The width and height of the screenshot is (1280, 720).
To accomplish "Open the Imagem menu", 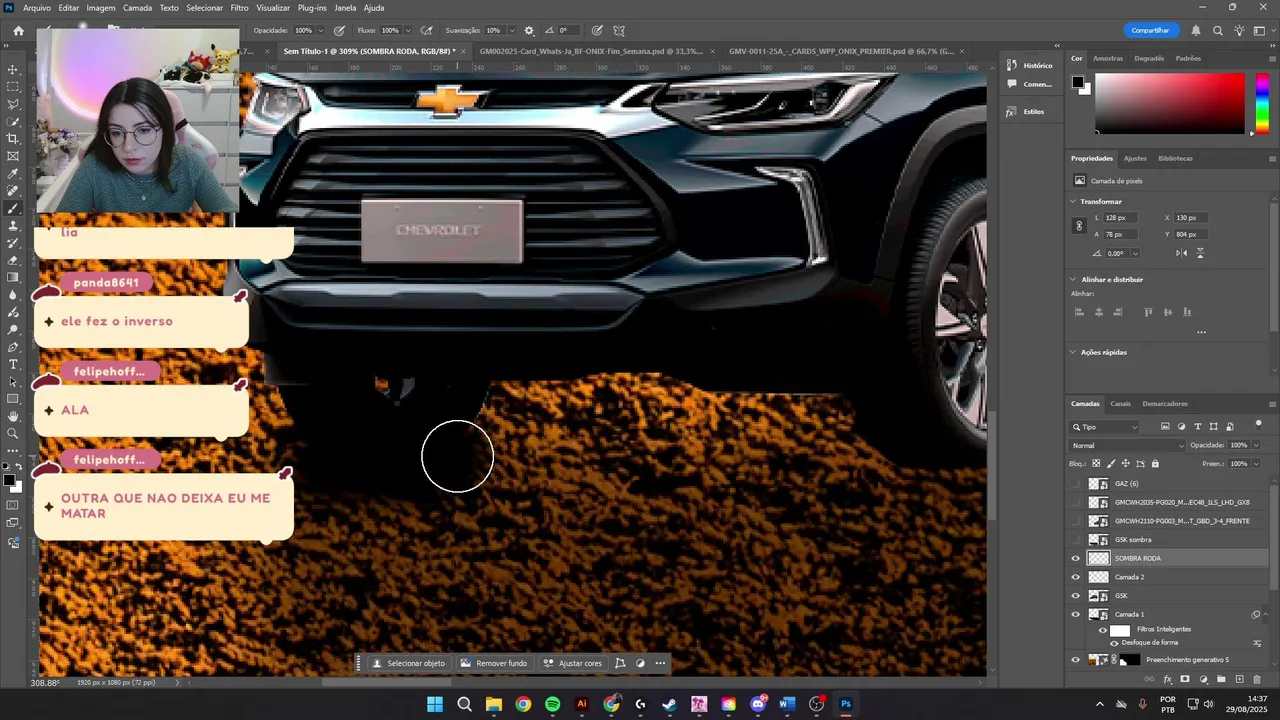I will point(101,7).
